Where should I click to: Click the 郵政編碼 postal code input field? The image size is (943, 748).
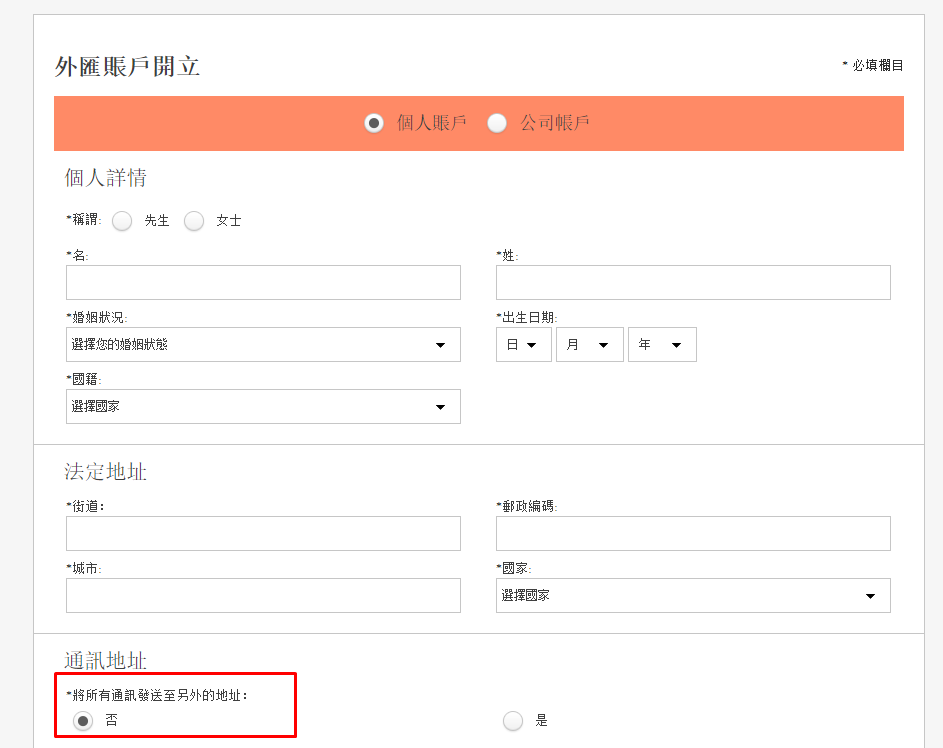pos(693,533)
